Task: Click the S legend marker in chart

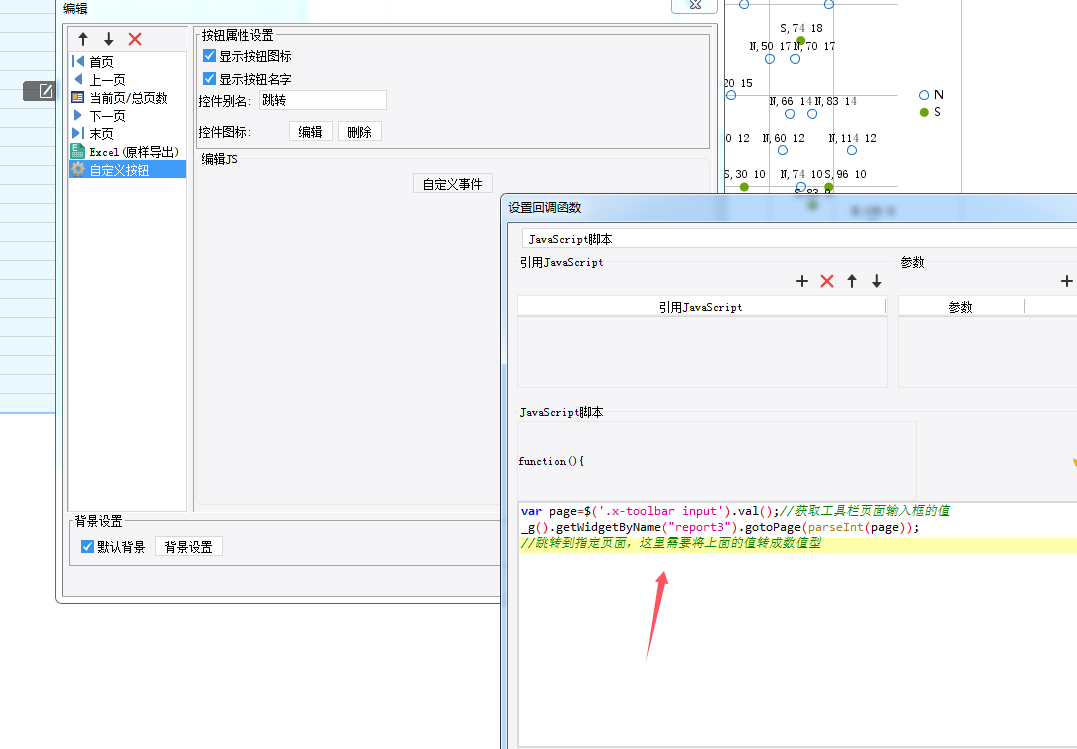Action: point(925,112)
